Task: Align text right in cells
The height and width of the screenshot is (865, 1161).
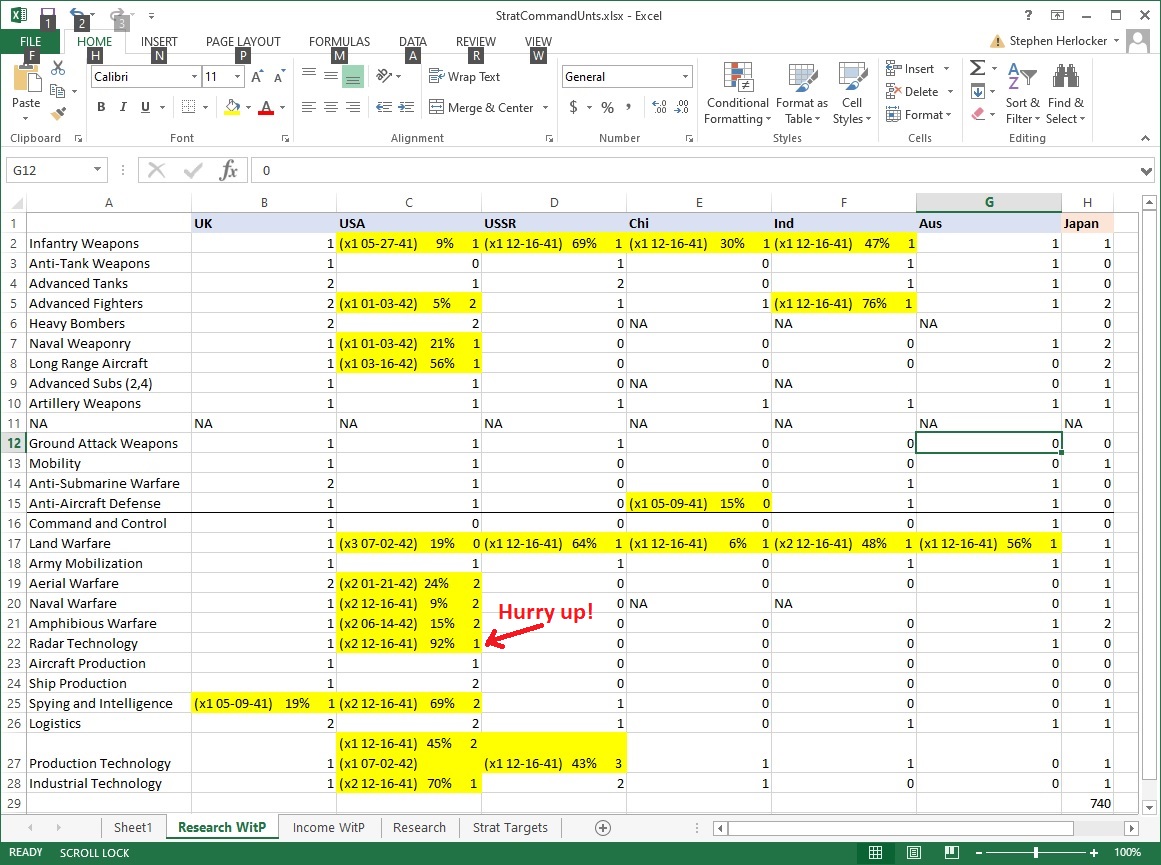Action: point(353,107)
